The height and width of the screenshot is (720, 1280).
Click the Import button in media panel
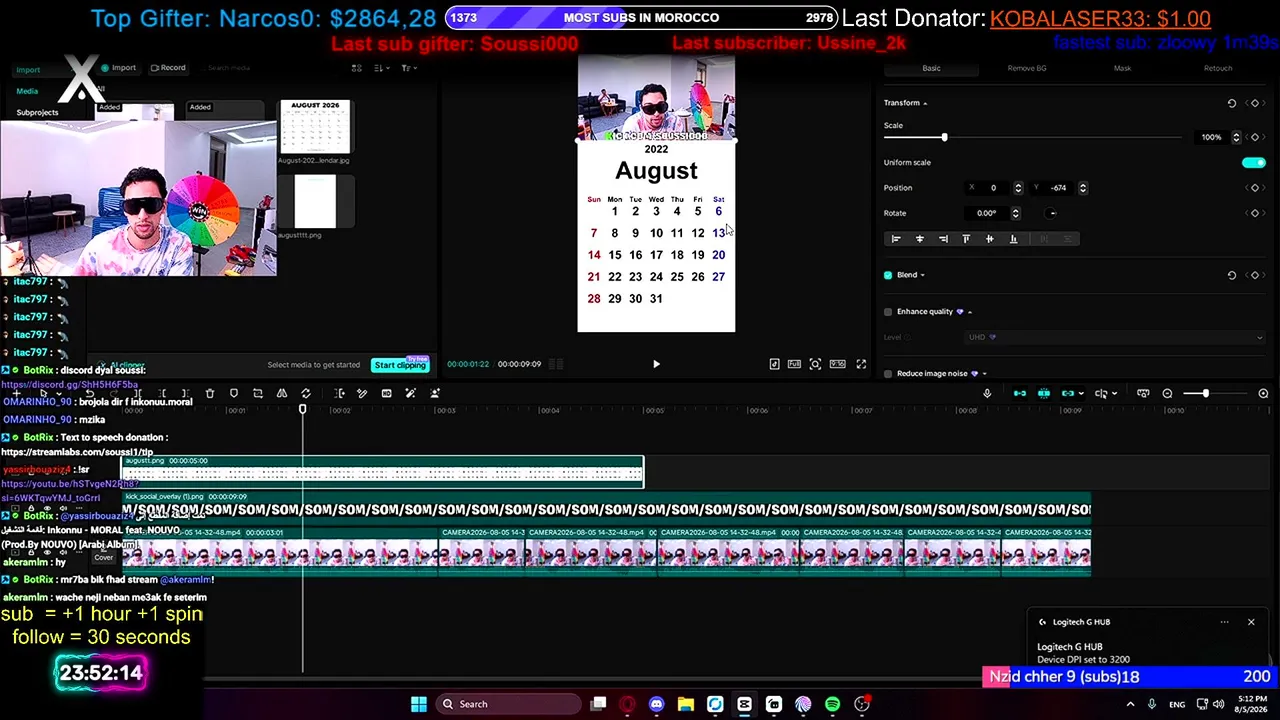point(118,68)
